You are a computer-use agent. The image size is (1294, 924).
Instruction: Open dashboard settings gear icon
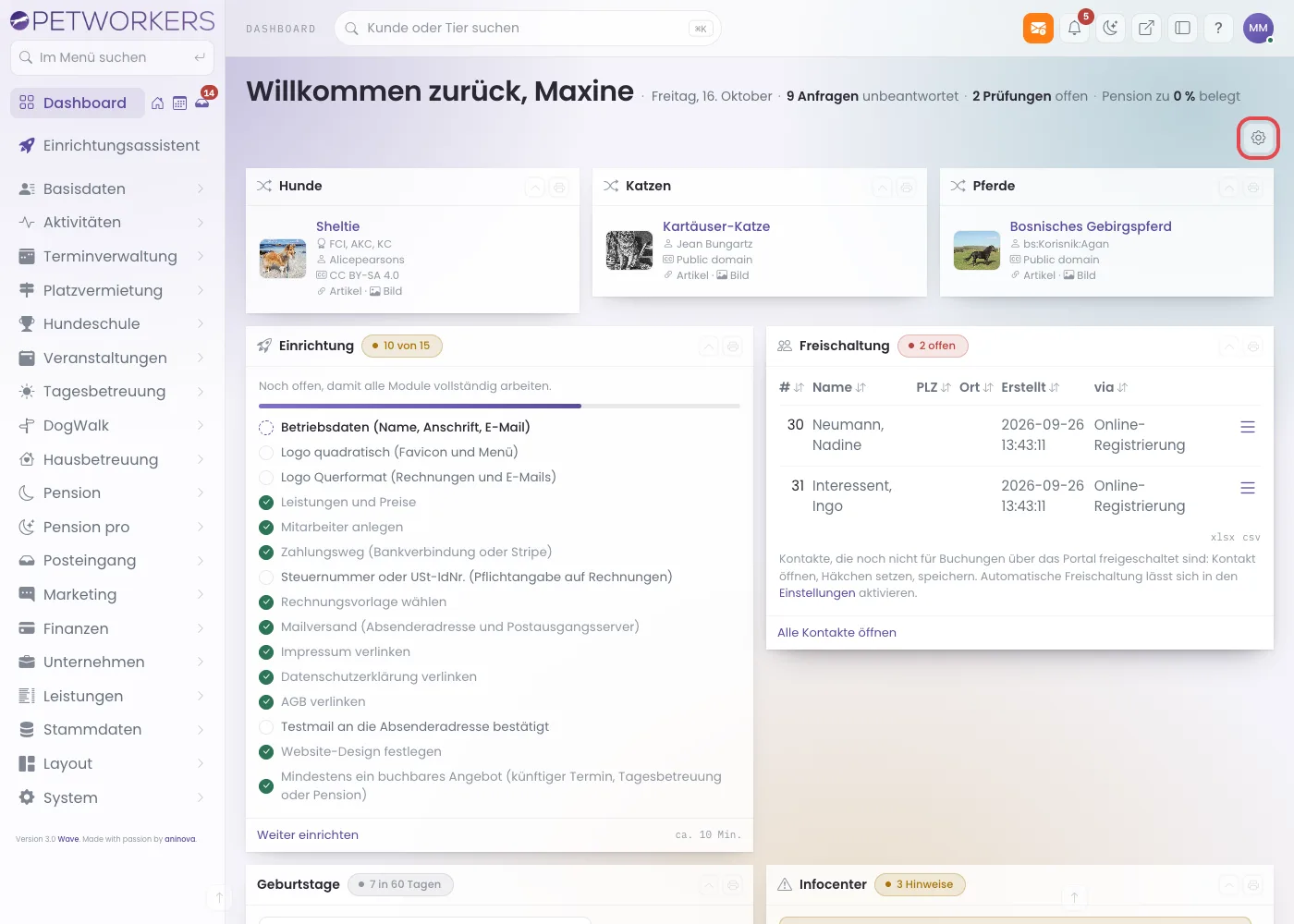point(1258,138)
